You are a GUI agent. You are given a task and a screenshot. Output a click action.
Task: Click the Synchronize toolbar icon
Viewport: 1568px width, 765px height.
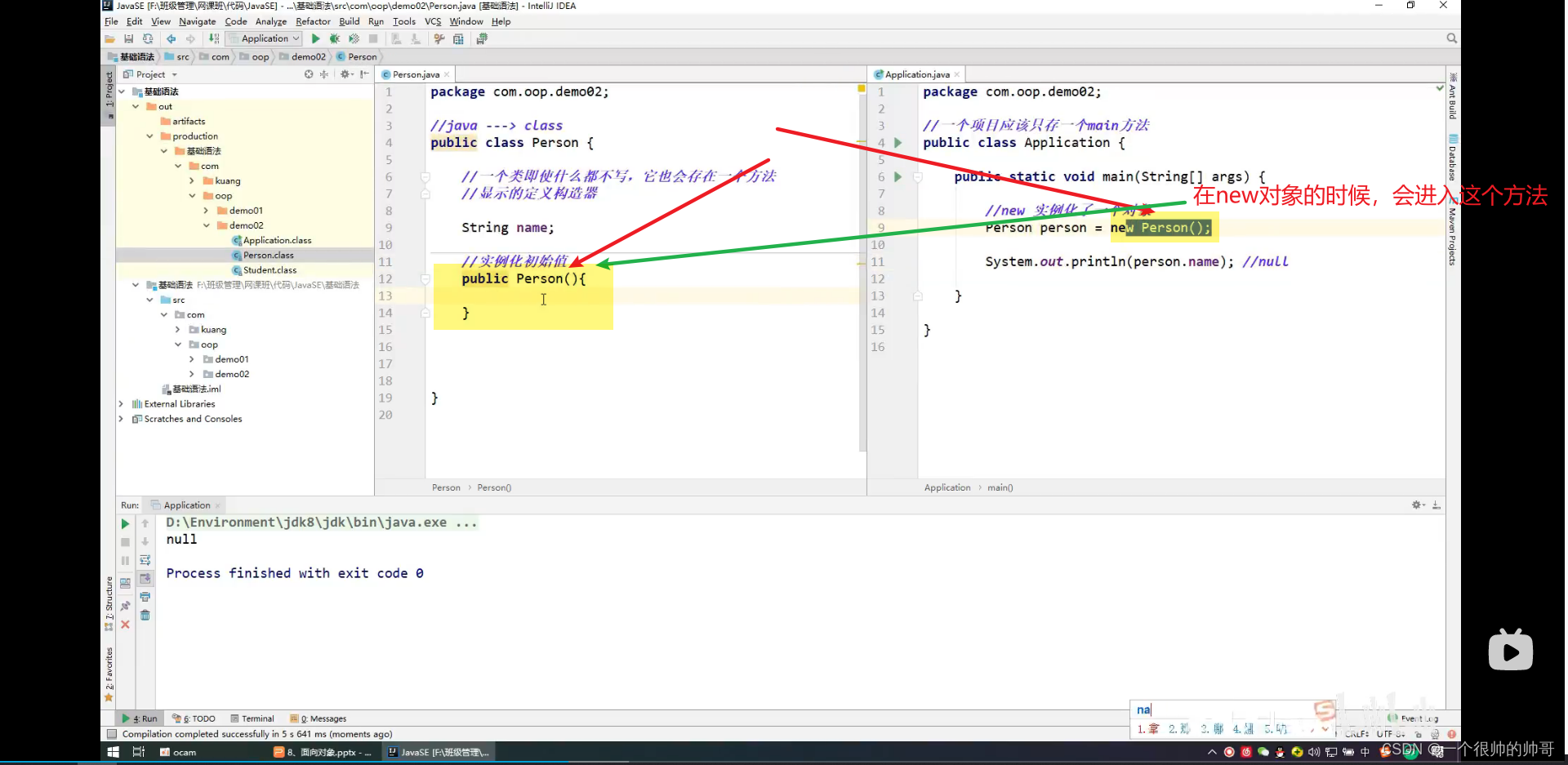[x=148, y=38]
